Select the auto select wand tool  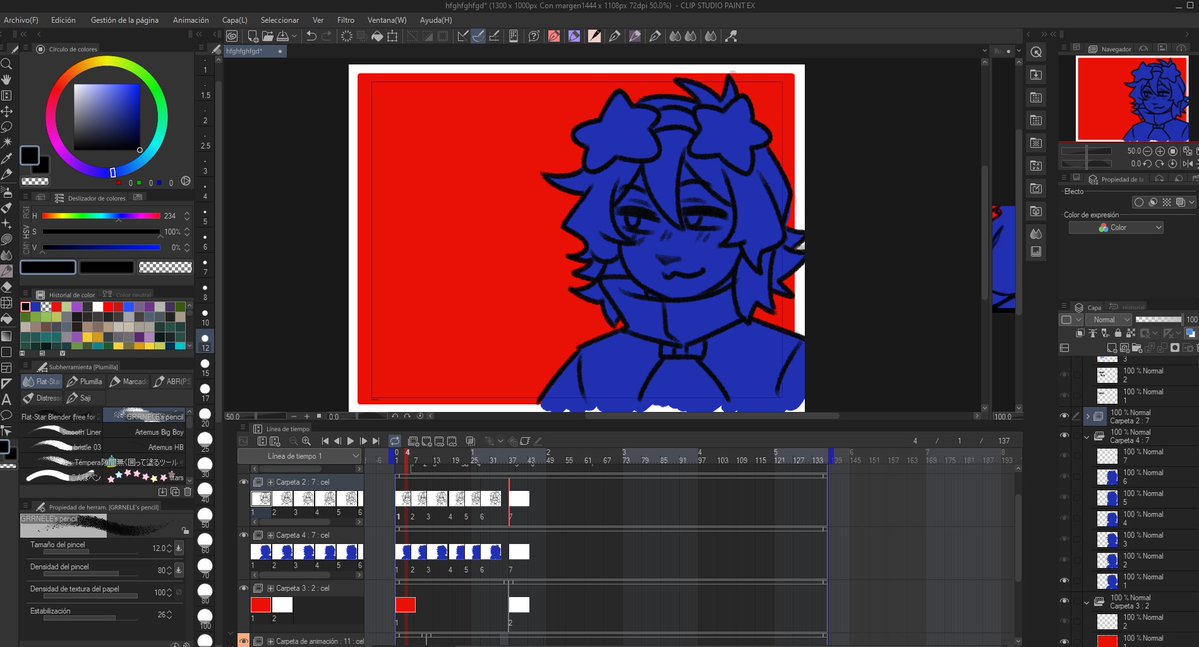click(x=6, y=143)
